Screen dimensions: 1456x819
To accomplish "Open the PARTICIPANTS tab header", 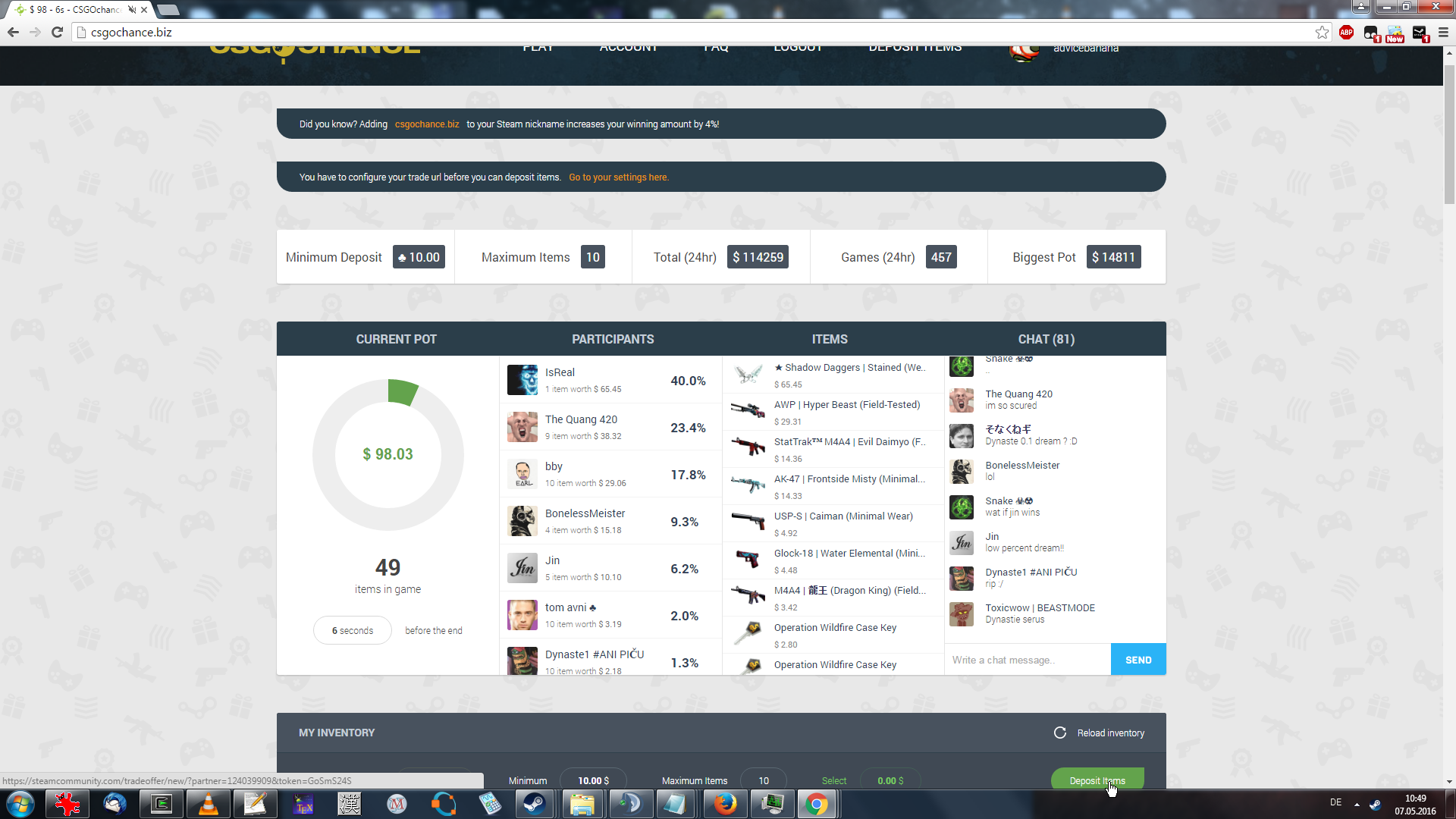I will (612, 339).
